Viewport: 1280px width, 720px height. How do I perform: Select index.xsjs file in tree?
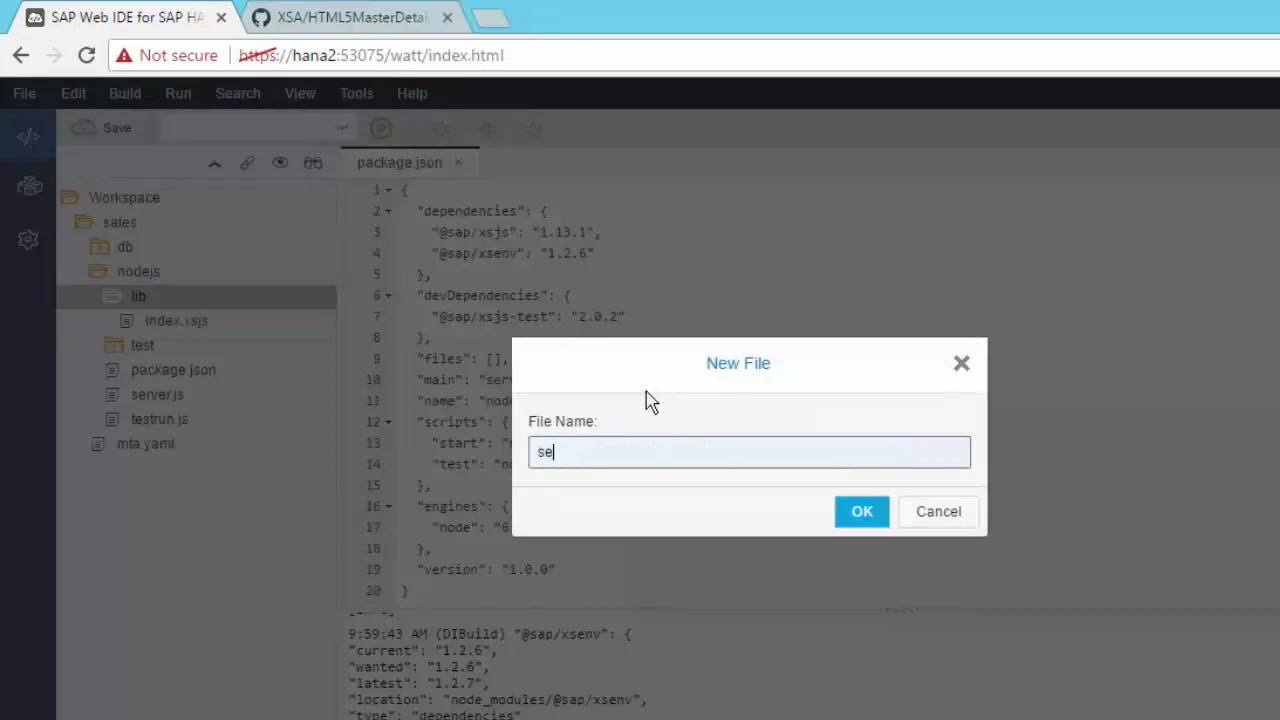(176, 320)
